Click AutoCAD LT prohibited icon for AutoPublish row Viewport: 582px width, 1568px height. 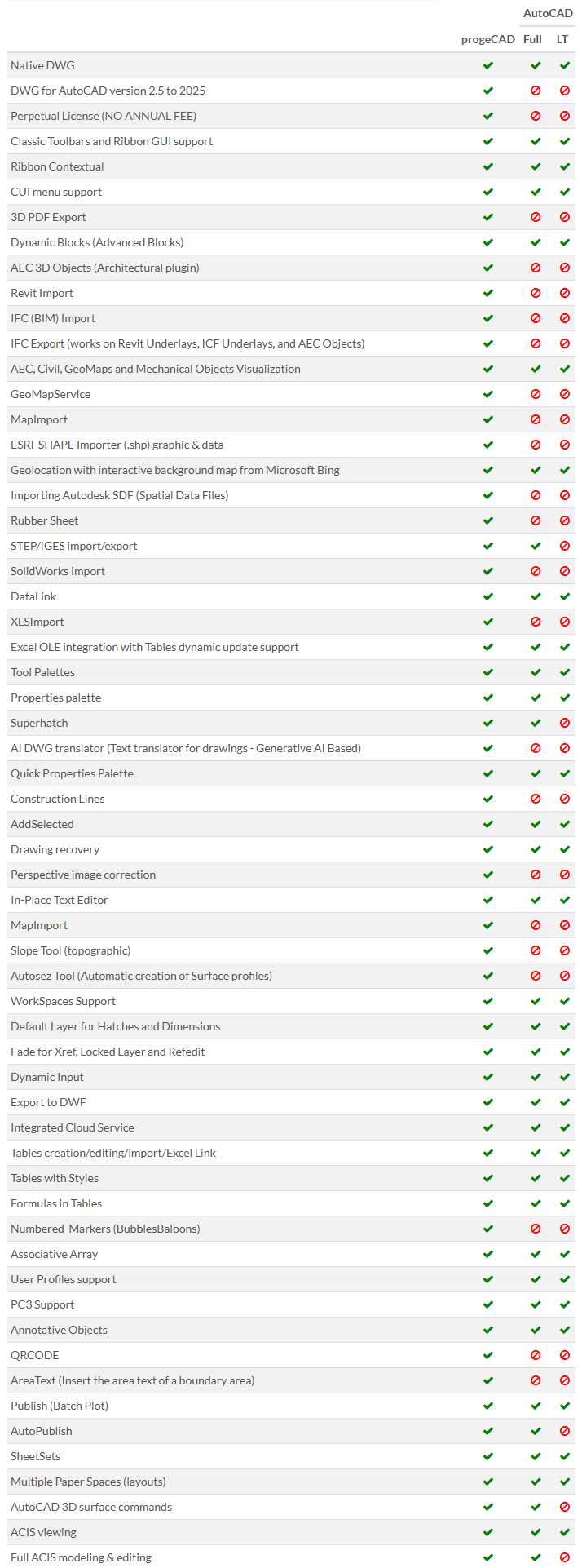[564, 1431]
